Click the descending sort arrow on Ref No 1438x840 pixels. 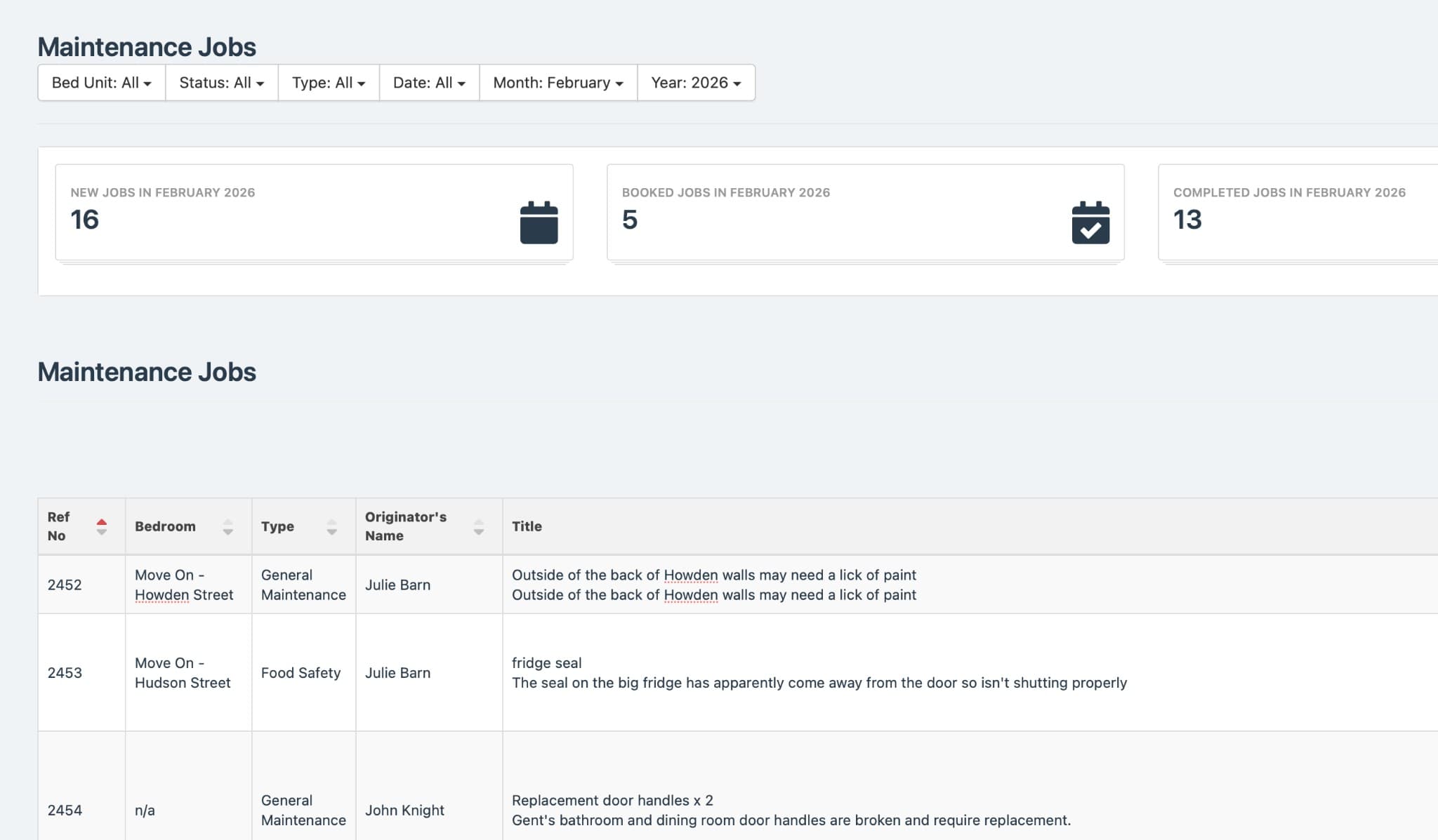(x=101, y=532)
